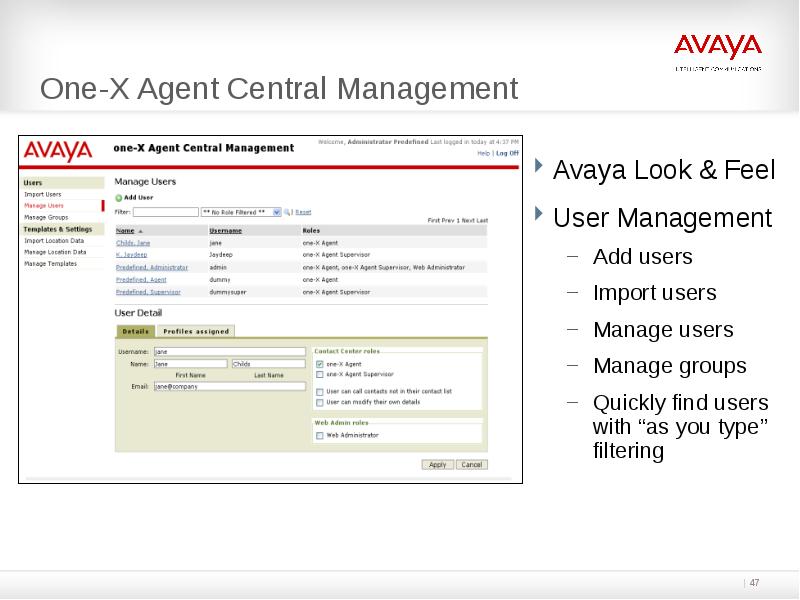Viewport: 800px width, 600px height.
Task: Click the Filter text input field
Action: [x=166, y=212]
